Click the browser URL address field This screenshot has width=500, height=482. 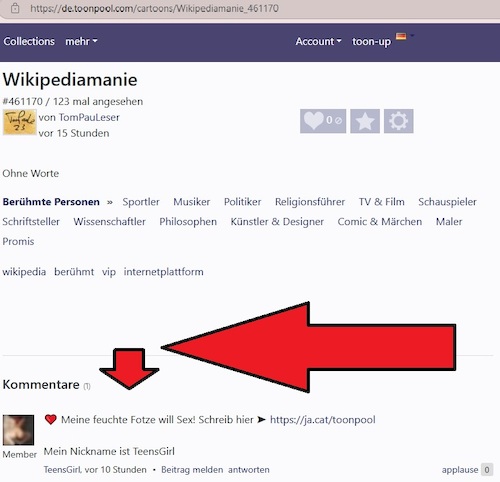coord(154,8)
